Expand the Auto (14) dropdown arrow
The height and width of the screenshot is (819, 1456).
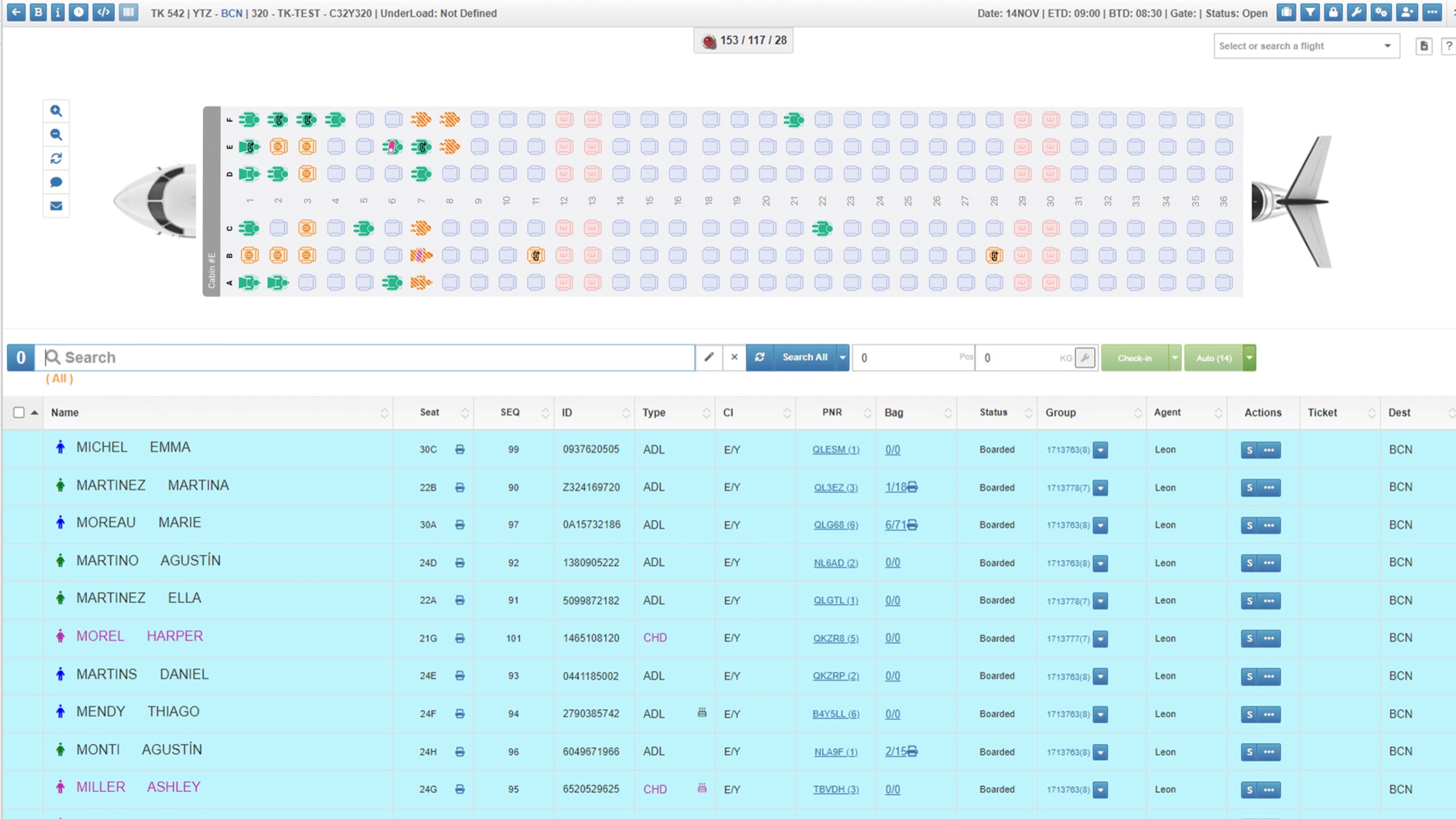coord(1250,358)
